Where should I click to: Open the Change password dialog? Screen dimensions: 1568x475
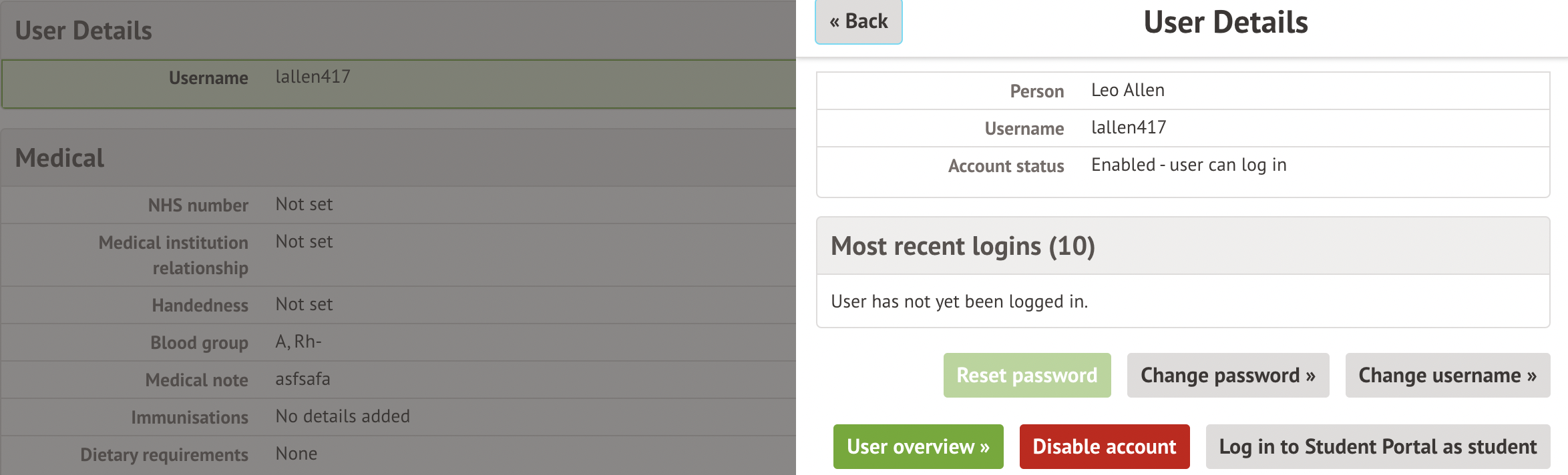coord(1227,375)
